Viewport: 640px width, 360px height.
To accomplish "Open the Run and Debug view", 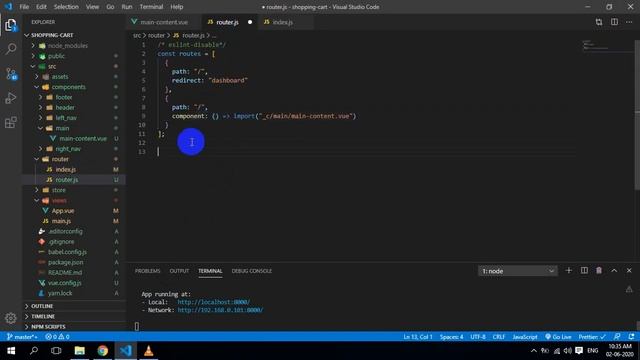I will pos(11,98).
